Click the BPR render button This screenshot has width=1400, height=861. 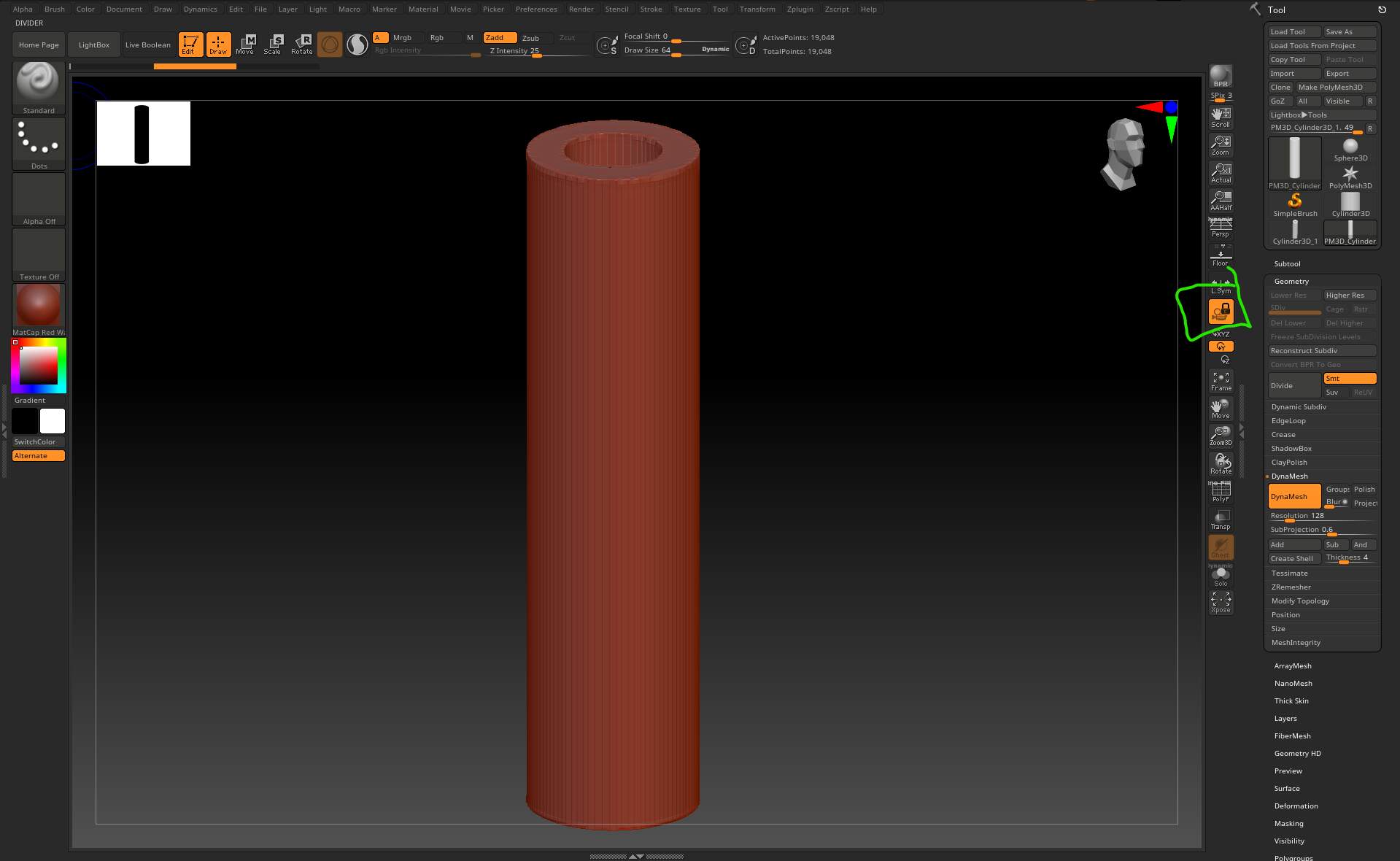(1221, 77)
